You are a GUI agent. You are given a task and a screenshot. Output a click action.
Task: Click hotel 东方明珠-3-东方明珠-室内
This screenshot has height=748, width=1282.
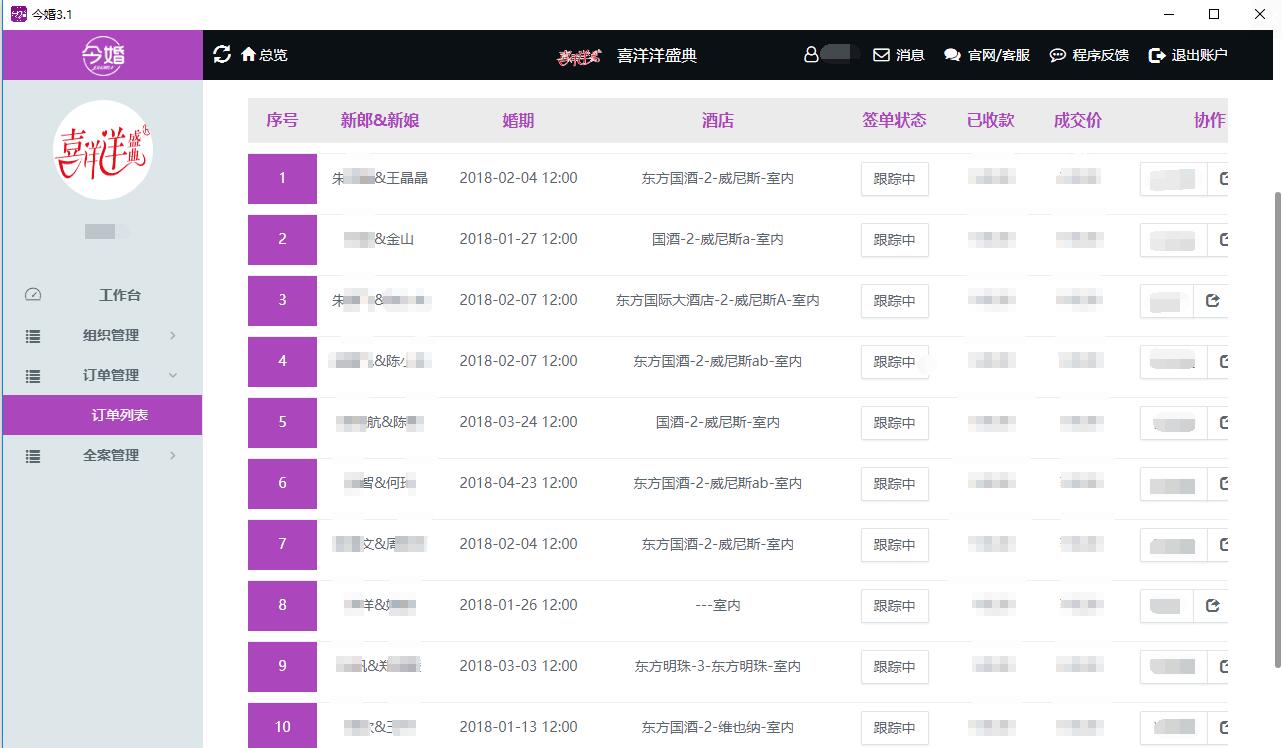(x=718, y=666)
